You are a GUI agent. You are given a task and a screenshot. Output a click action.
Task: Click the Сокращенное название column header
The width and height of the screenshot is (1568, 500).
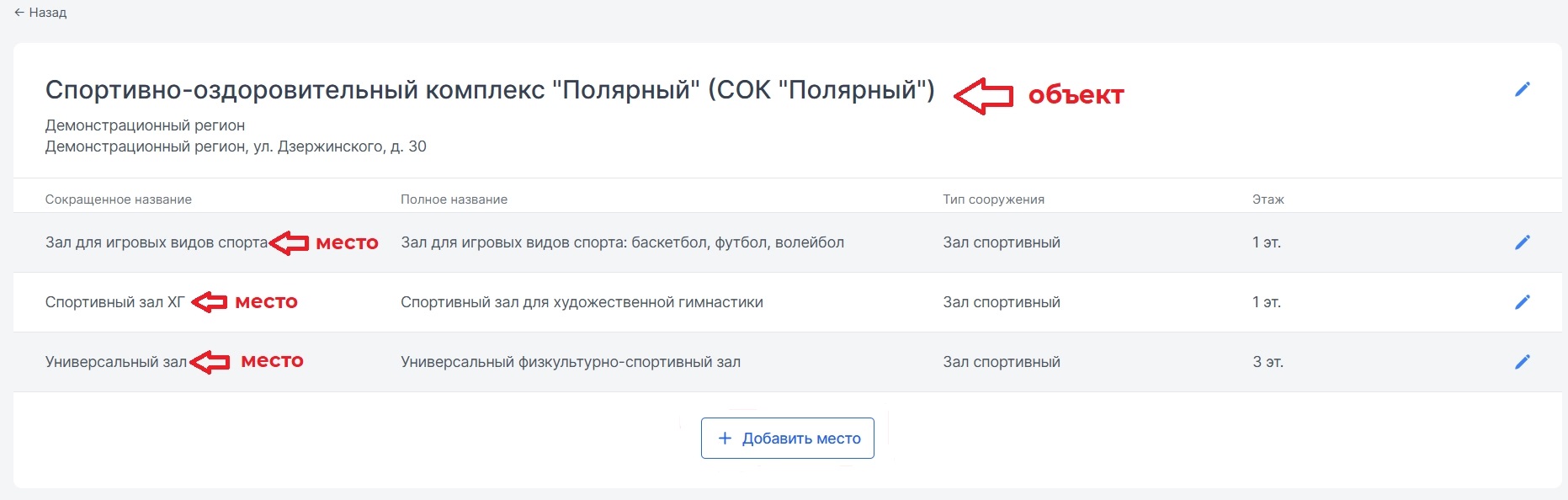[x=119, y=199]
